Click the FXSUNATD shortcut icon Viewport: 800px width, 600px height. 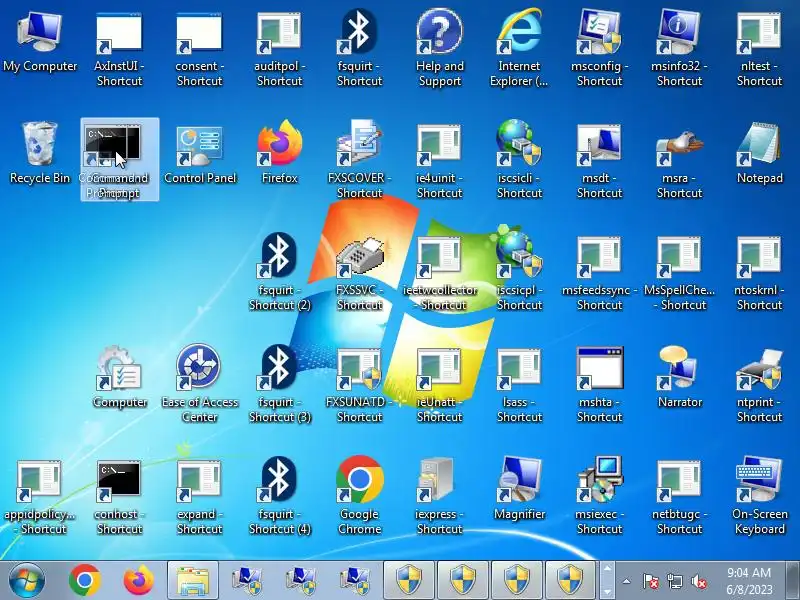pyautogui.click(x=360, y=385)
